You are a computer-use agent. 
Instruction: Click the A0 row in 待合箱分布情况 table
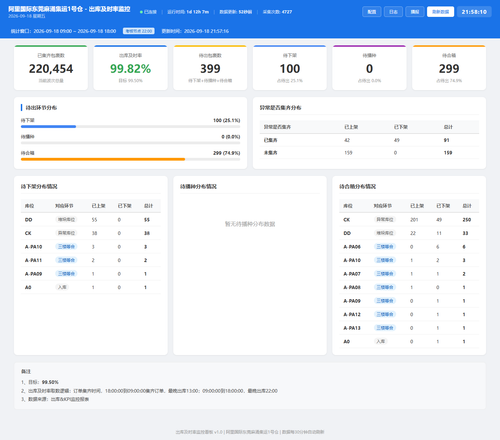click(x=409, y=341)
